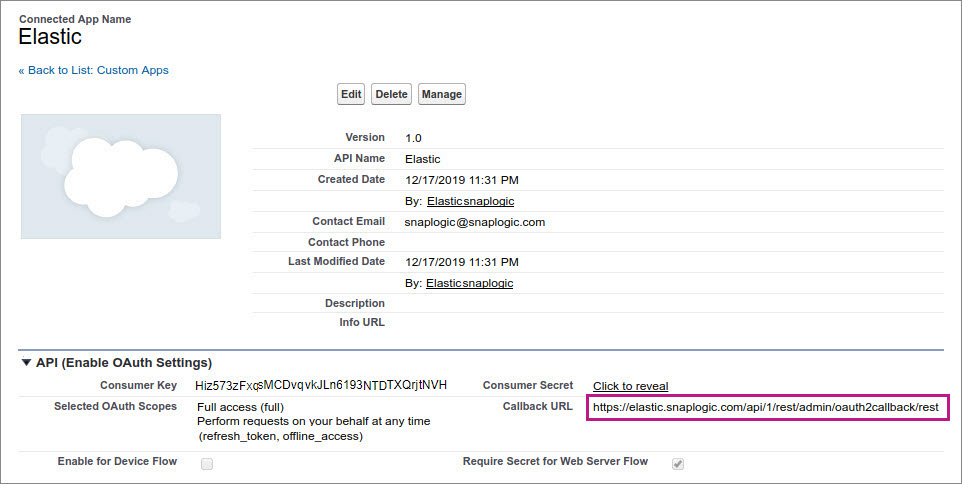Click the Consumer Secret label
Viewport: 962px width, 484px height.
tap(528, 385)
